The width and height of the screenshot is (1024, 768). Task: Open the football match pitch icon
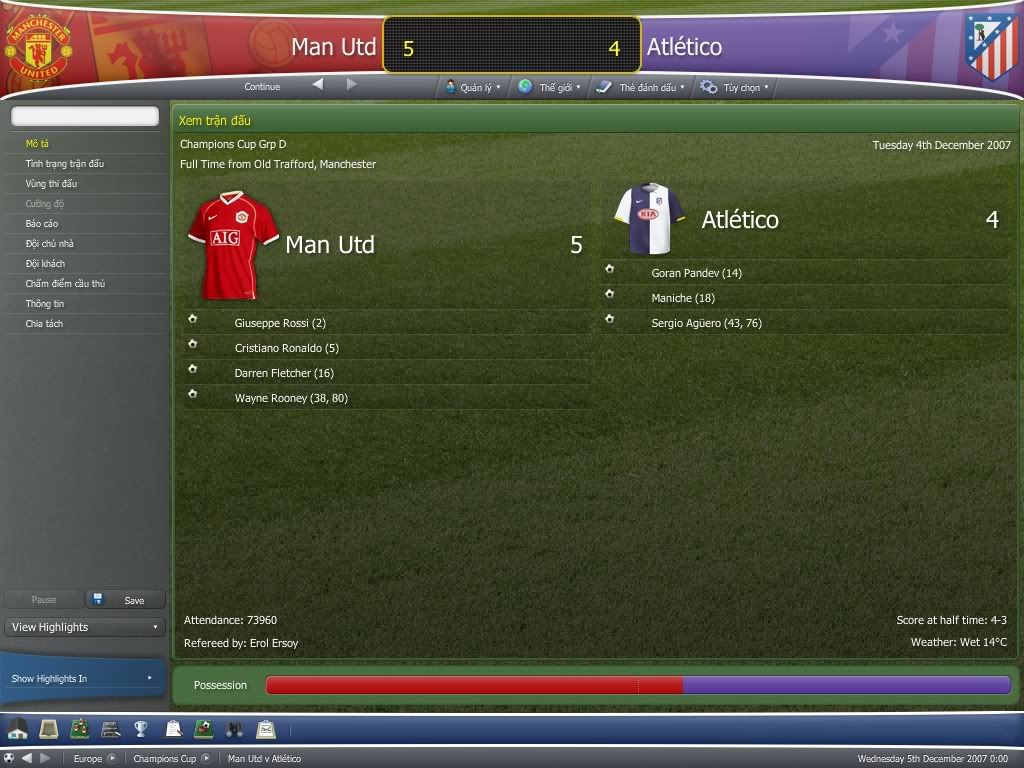[x=204, y=729]
